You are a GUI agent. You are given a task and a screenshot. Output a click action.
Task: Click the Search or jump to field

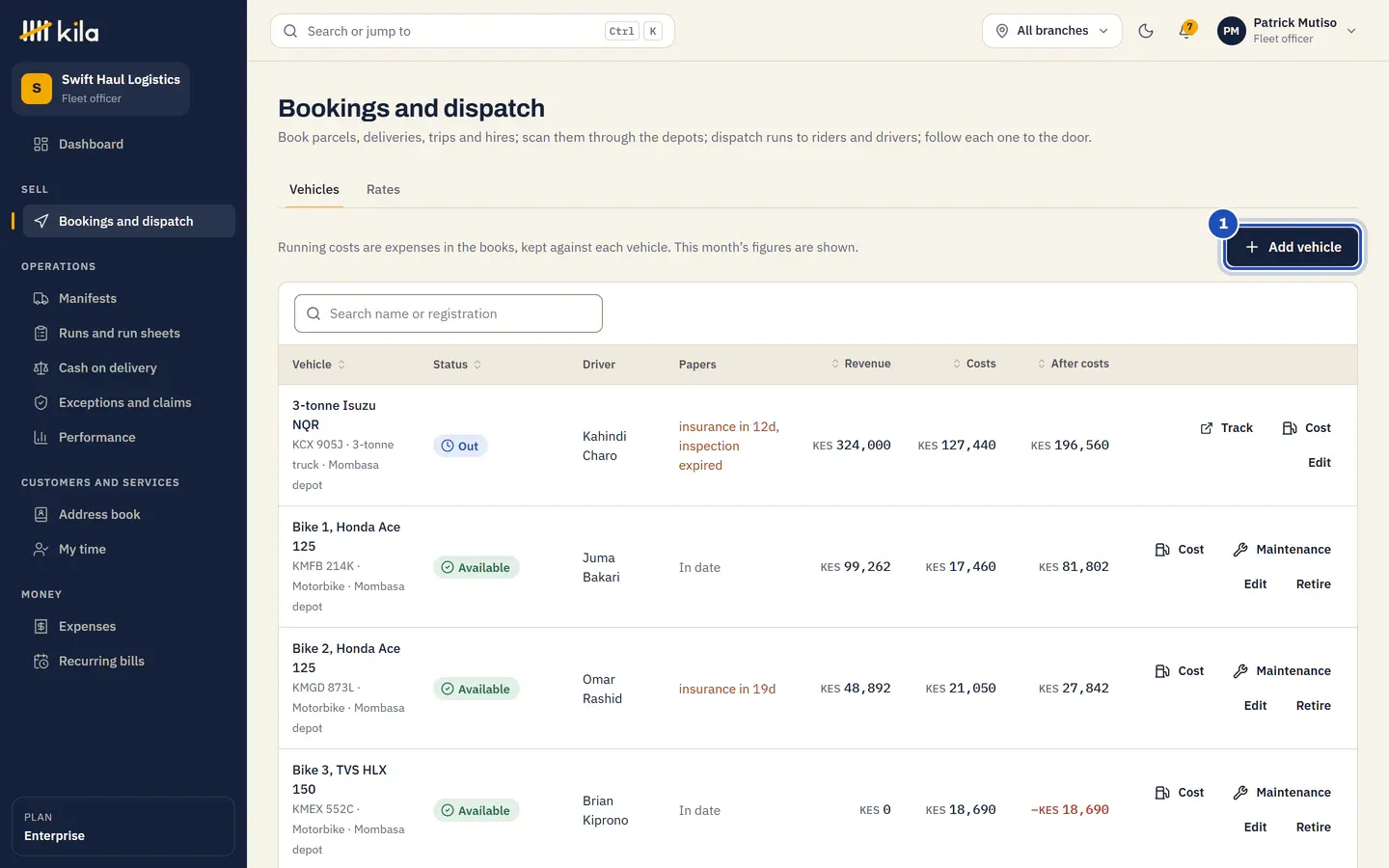[473, 31]
